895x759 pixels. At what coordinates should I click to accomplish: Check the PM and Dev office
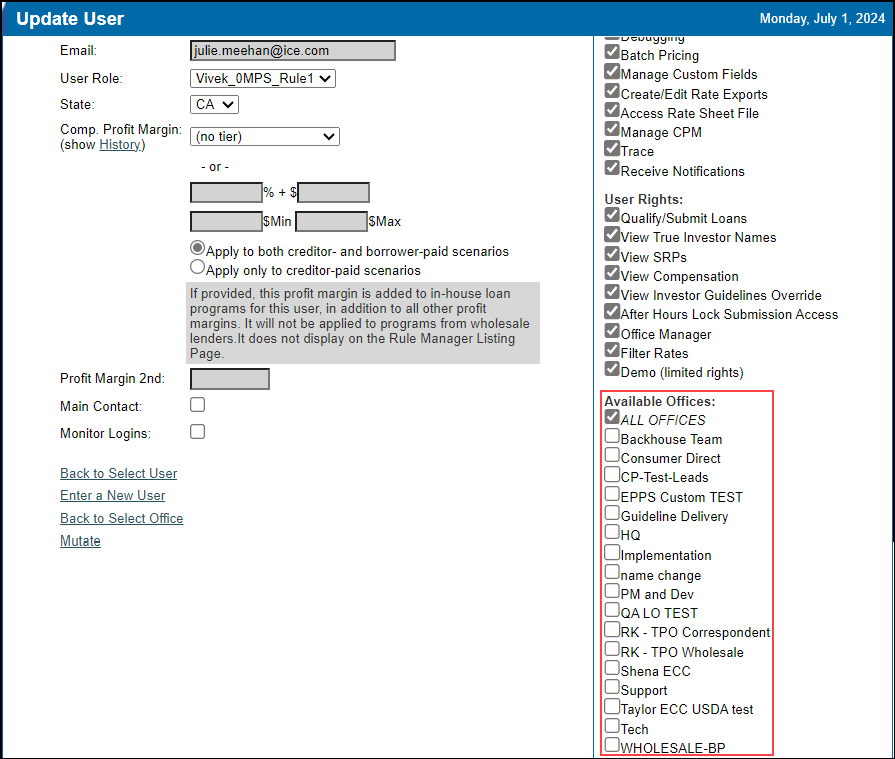612,591
